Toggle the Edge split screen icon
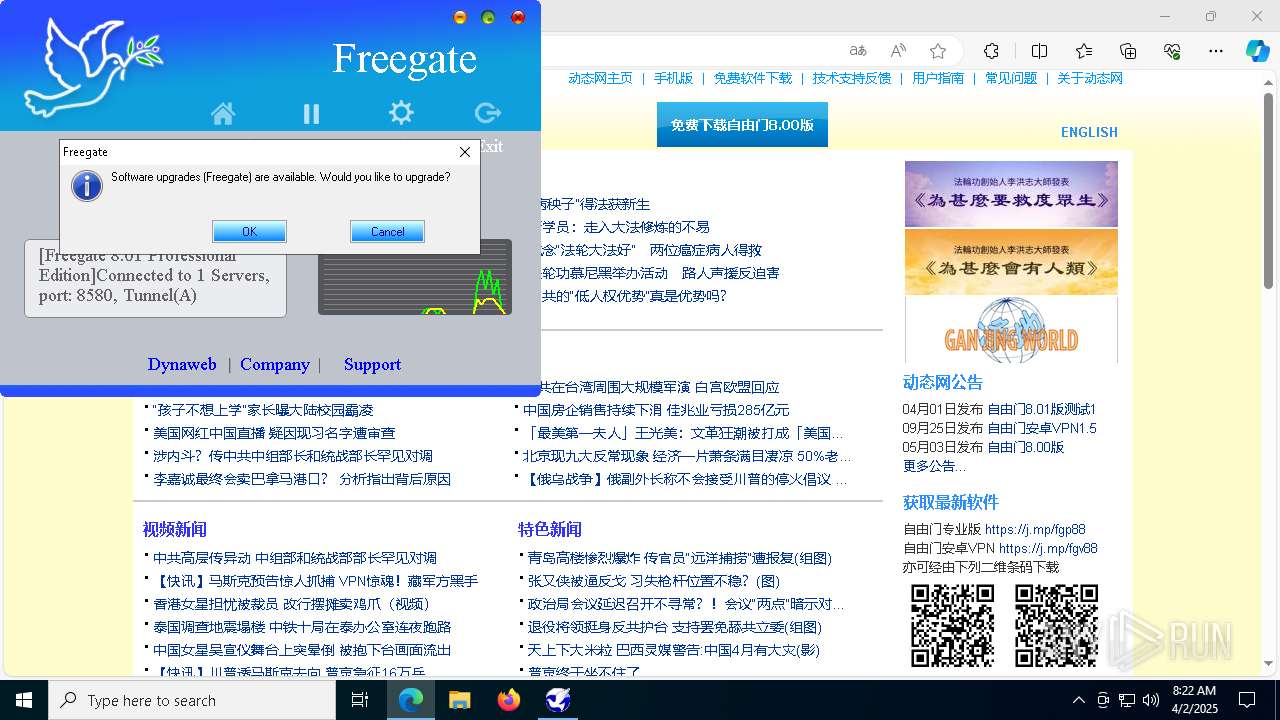 (1039, 51)
